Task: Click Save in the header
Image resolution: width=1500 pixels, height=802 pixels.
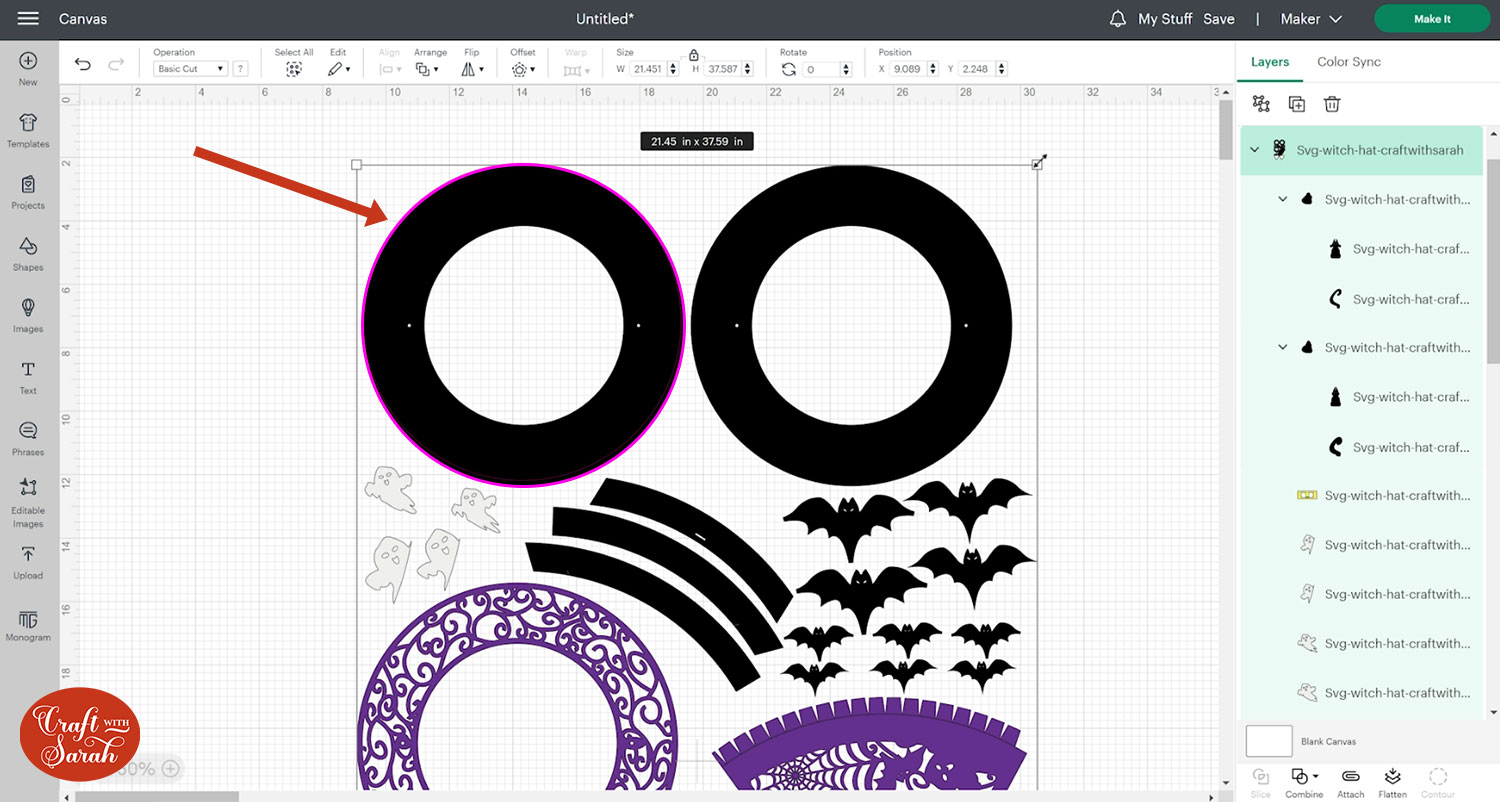Action: click(x=1218, y=19)
